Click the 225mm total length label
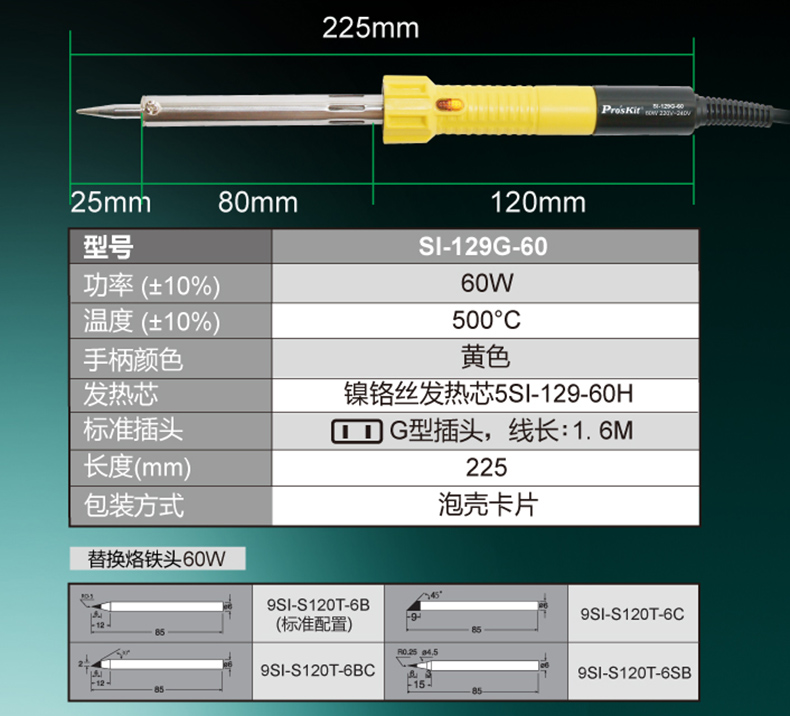790x716 pixels. (x=370, y=26)
